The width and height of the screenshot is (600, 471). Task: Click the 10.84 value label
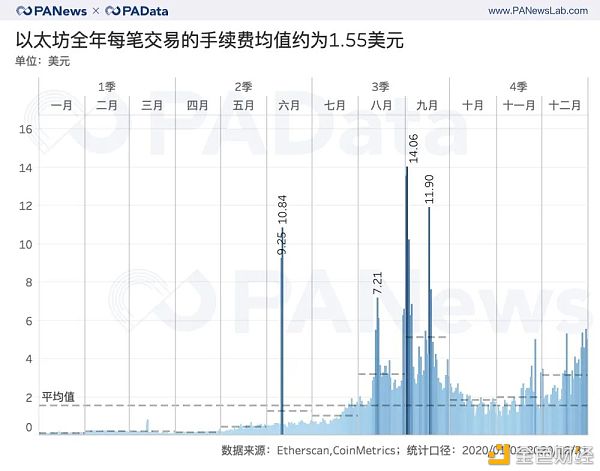tap(282, 210)
